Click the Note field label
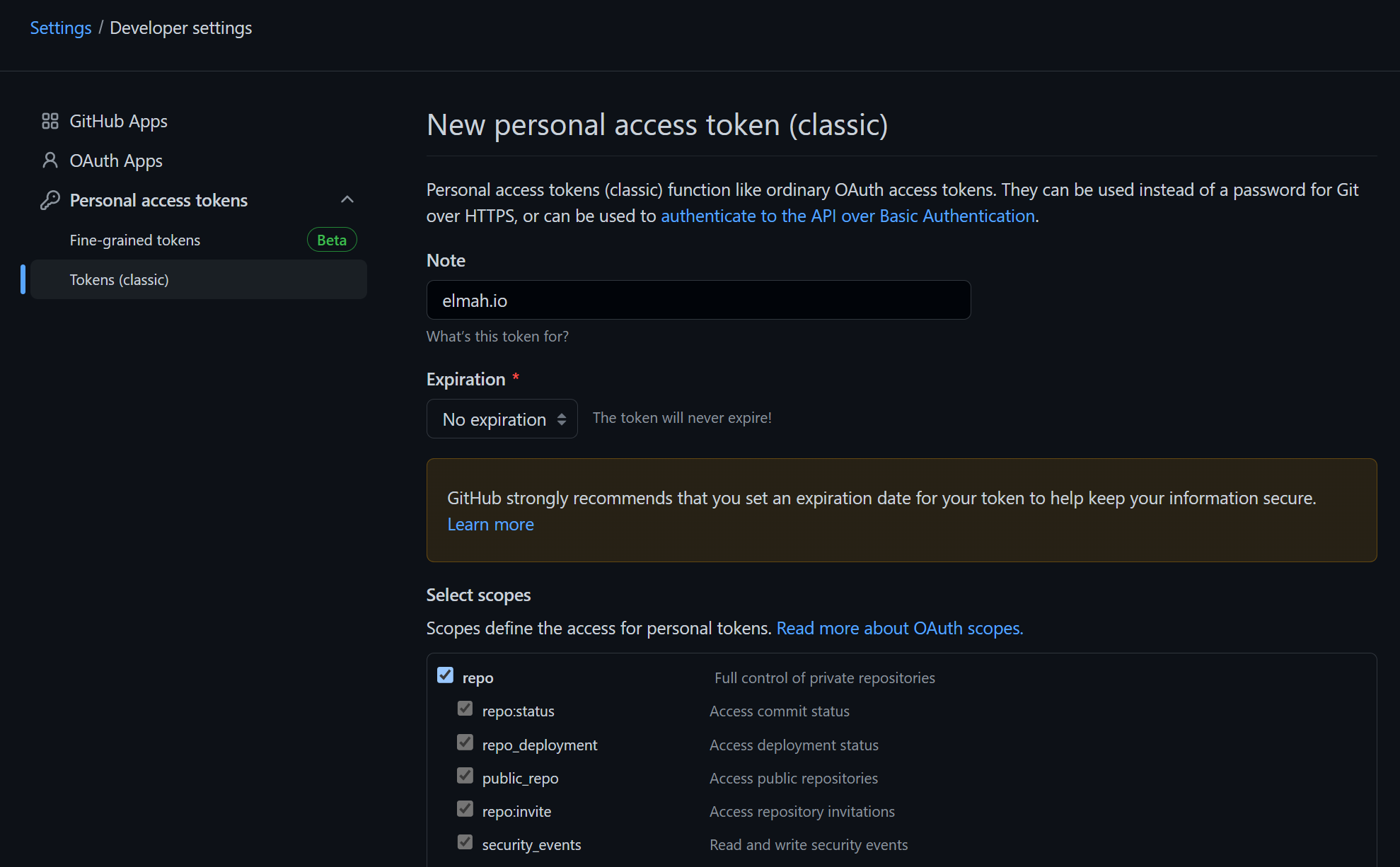Viewport: 1400px width, 867px height. point(446,260)
